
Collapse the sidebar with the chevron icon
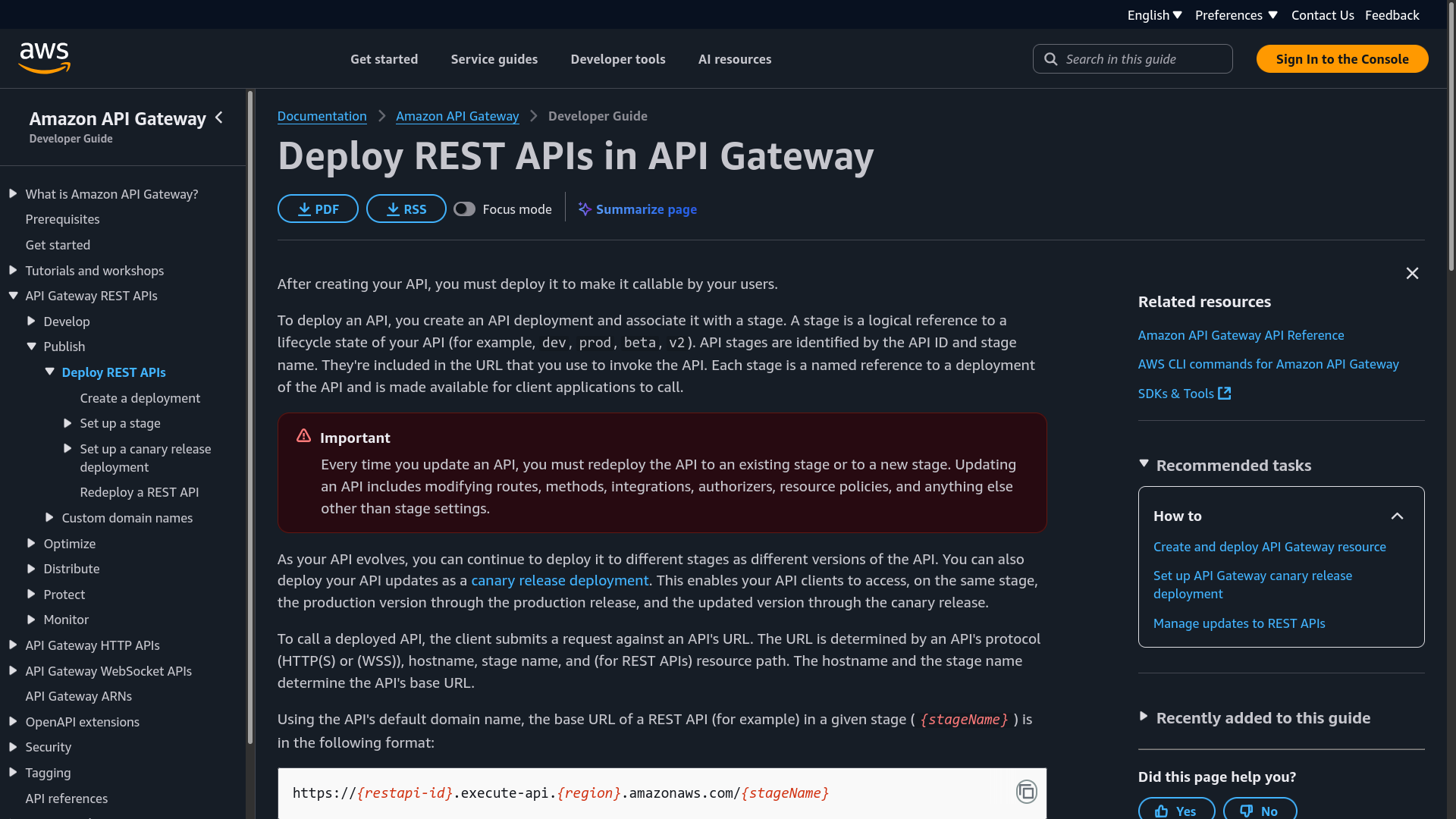coord(219,118)
